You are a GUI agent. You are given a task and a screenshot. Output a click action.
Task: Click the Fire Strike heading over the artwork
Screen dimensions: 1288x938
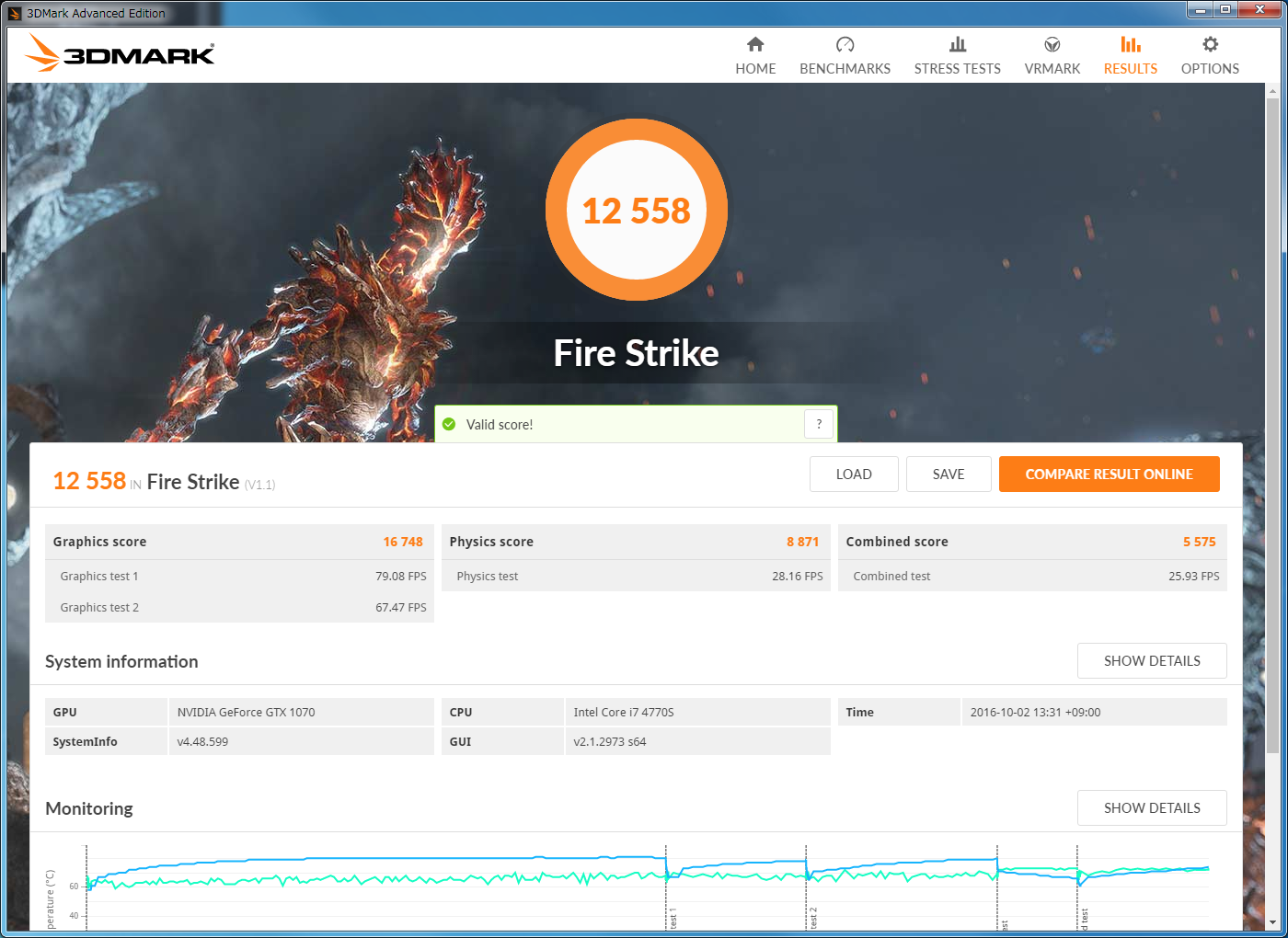tap(637, 353)
